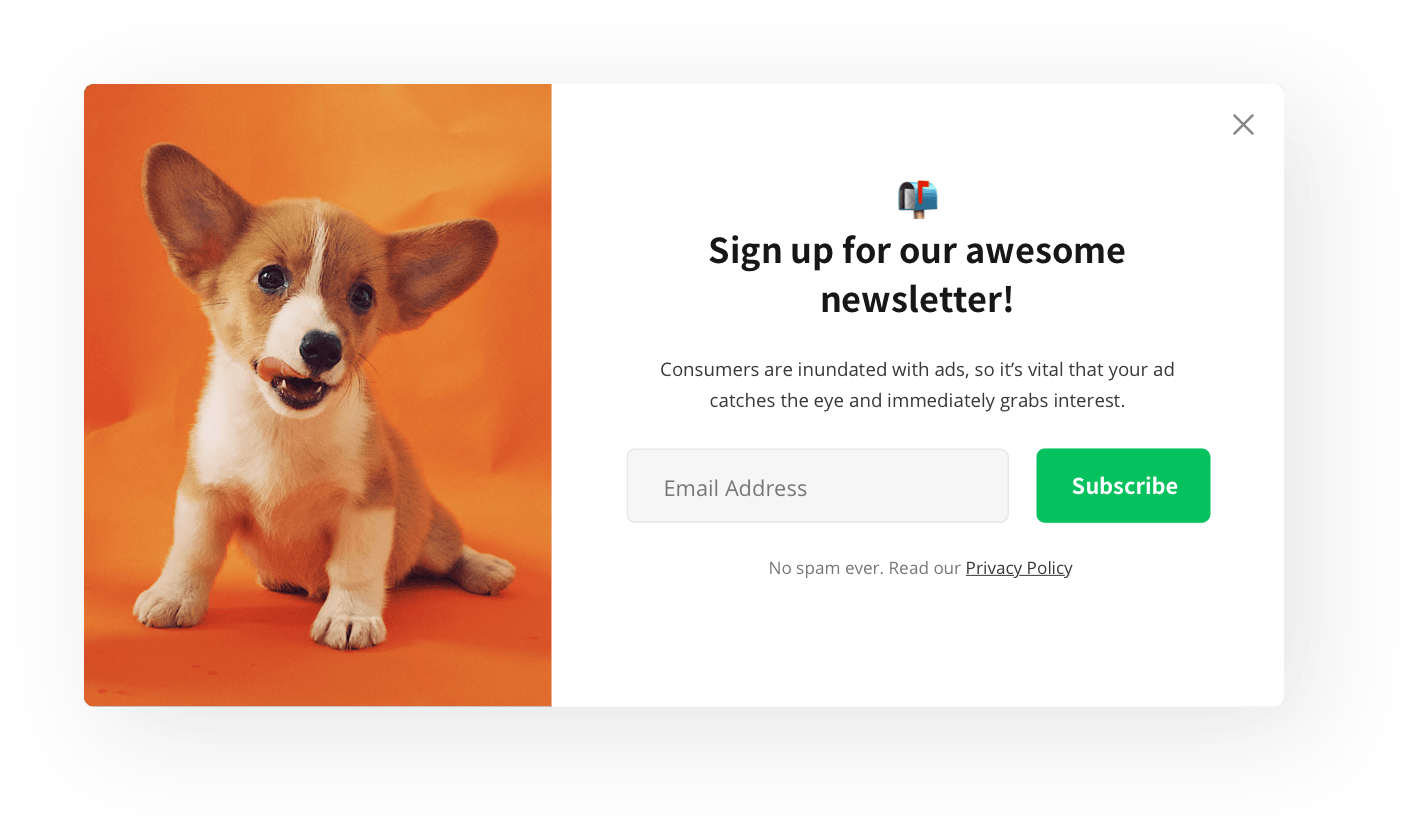Close the newsletter popup with the X
The image size is (1416, 837).
pos(1243,124)
